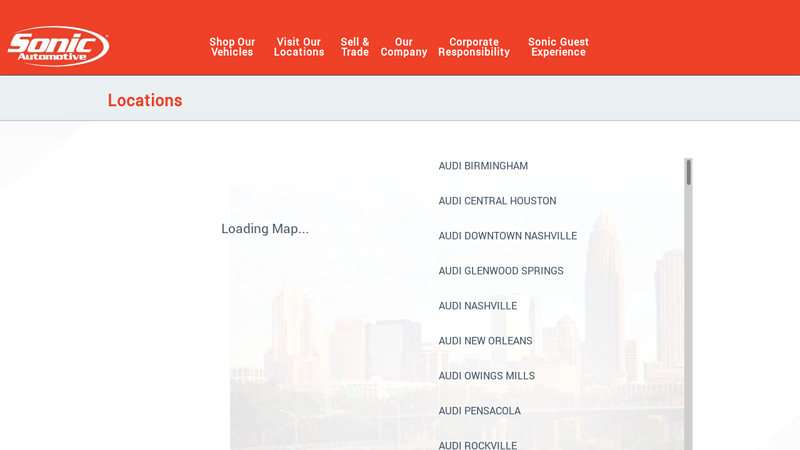The width and height of the screenshot is (800, 450).
Task: Select Audi Birmingham location
Action: click(483, 166)
